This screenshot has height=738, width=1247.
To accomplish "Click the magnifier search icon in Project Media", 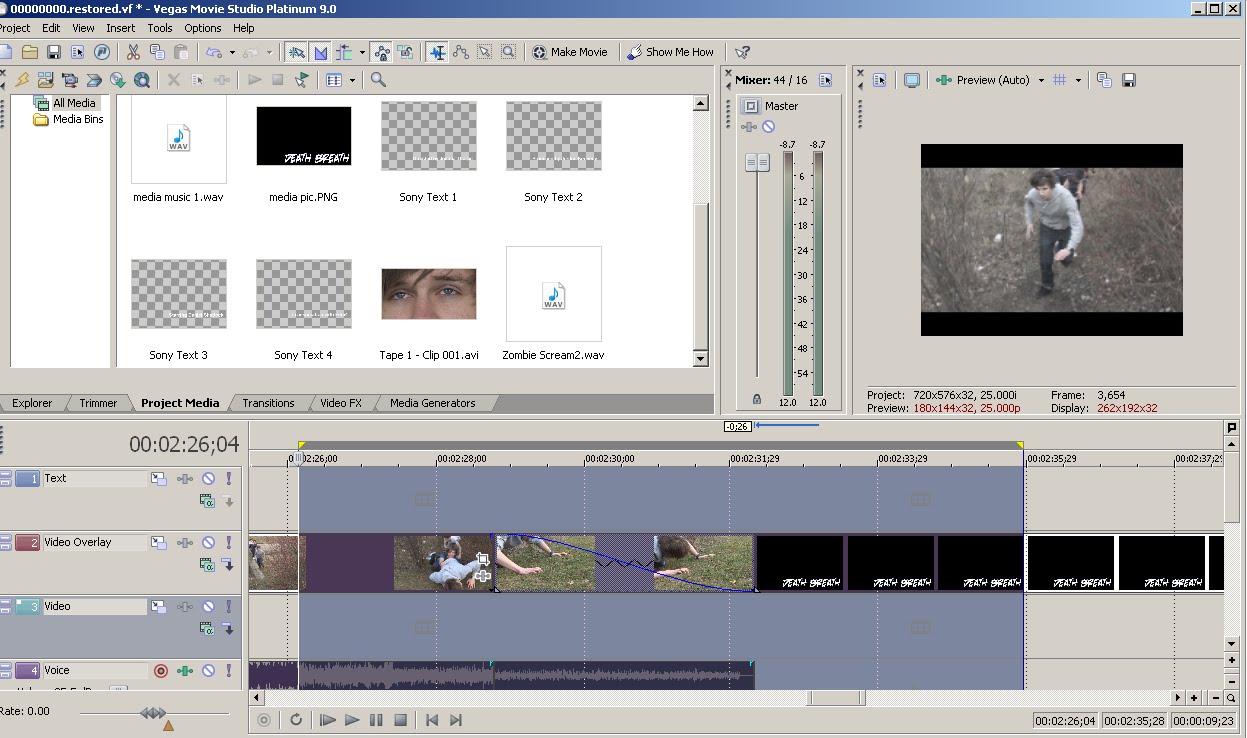I will [378, 80].
